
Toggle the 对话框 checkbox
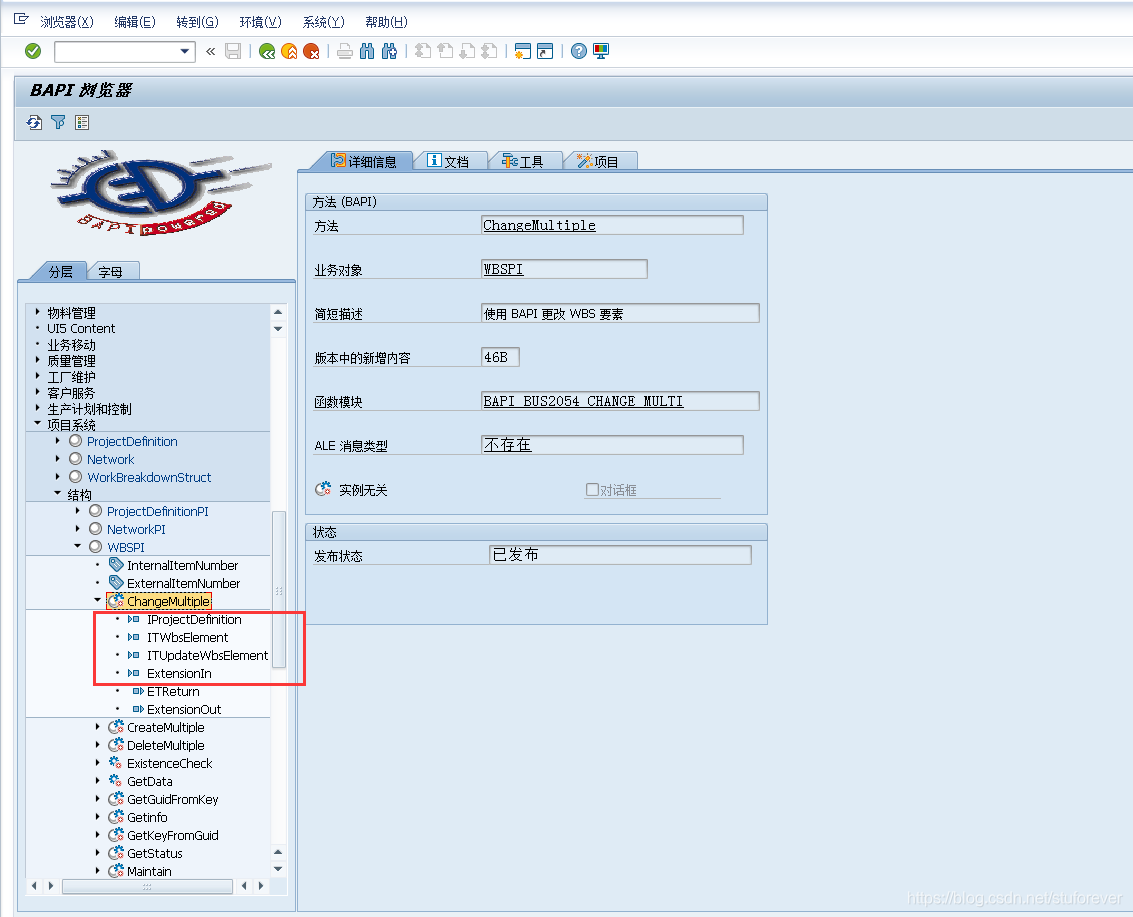pos(592,489)
